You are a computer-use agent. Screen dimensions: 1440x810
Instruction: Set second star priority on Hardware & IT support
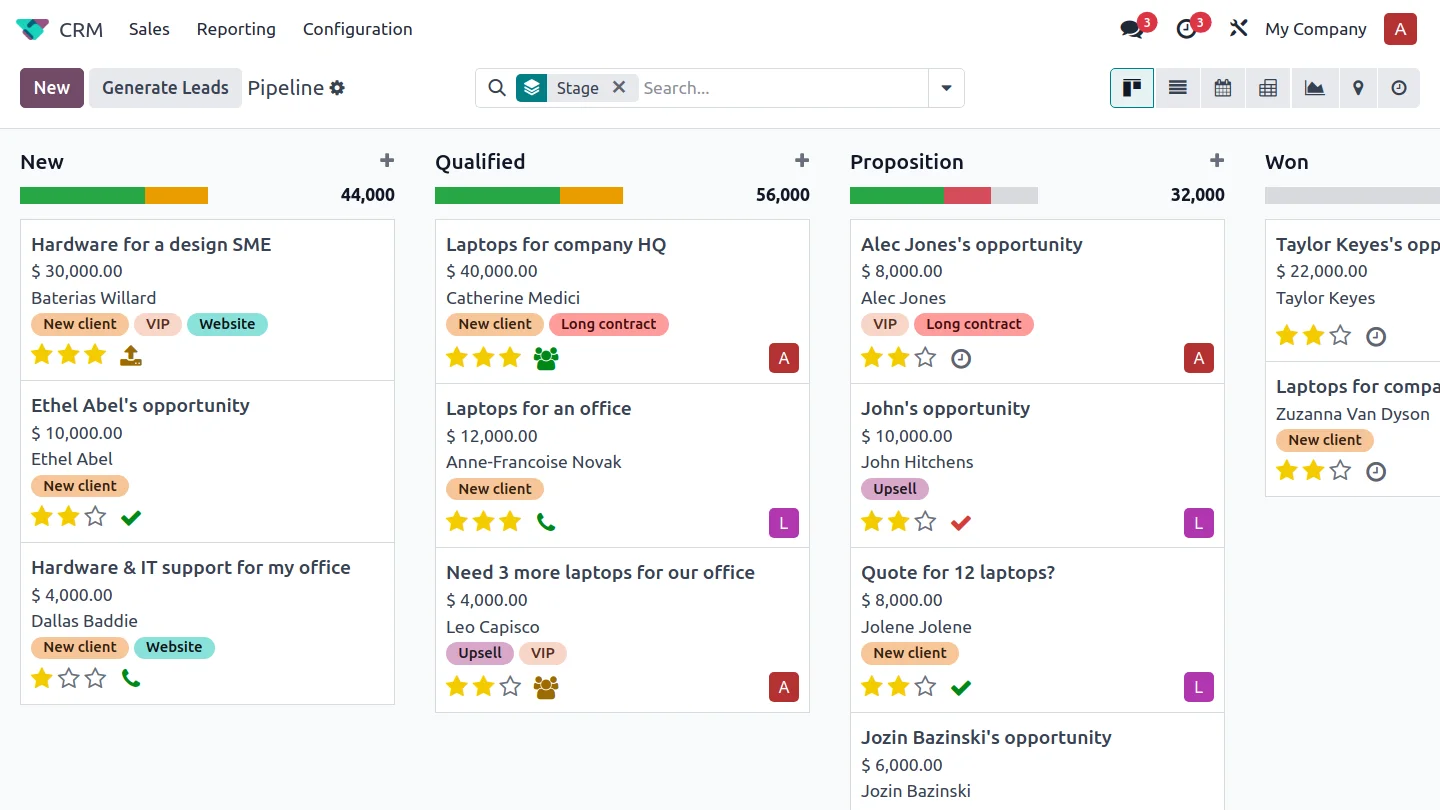coord(68,678)
